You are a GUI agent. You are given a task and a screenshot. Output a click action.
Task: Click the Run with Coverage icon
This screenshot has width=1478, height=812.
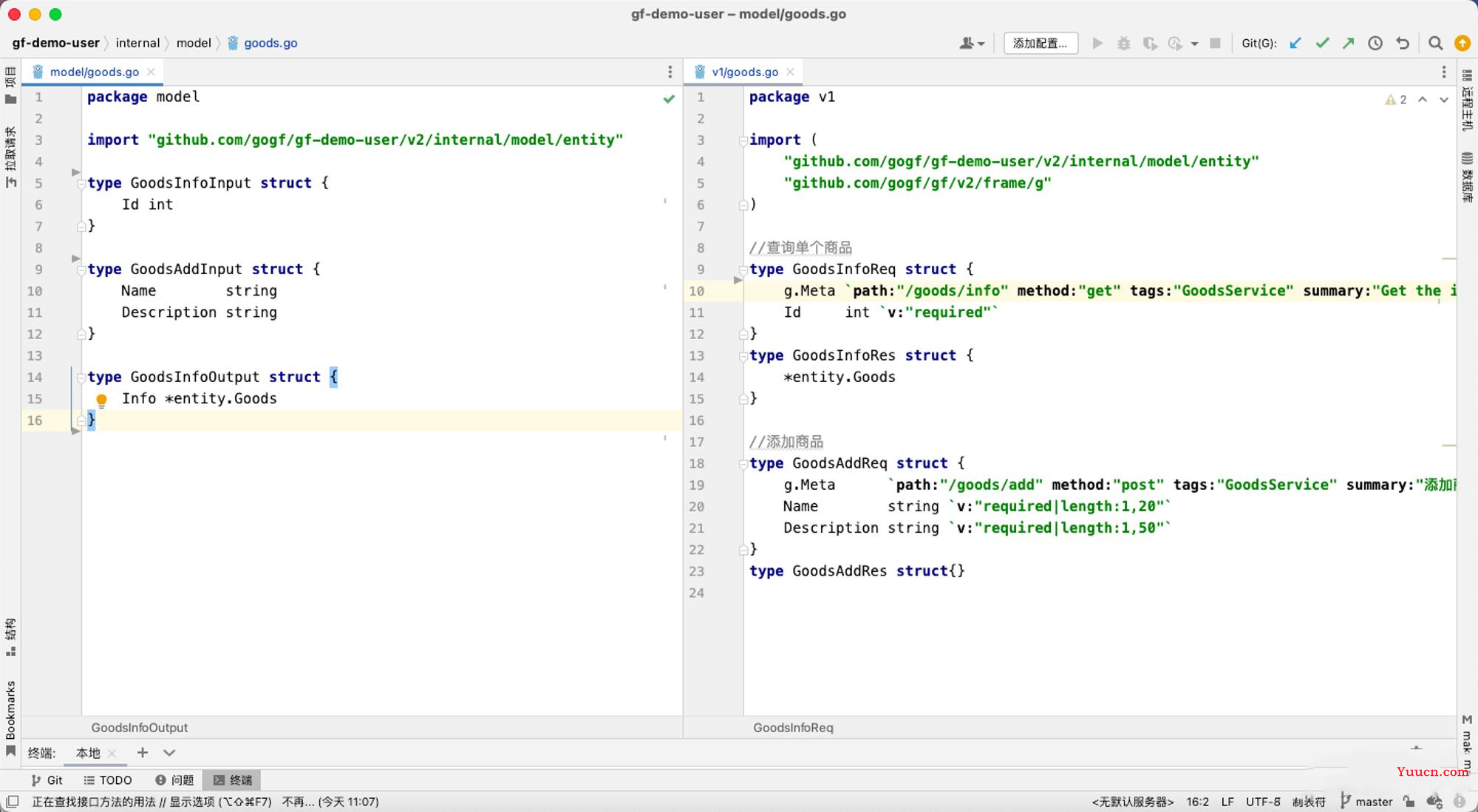(x=1150, y=44)
